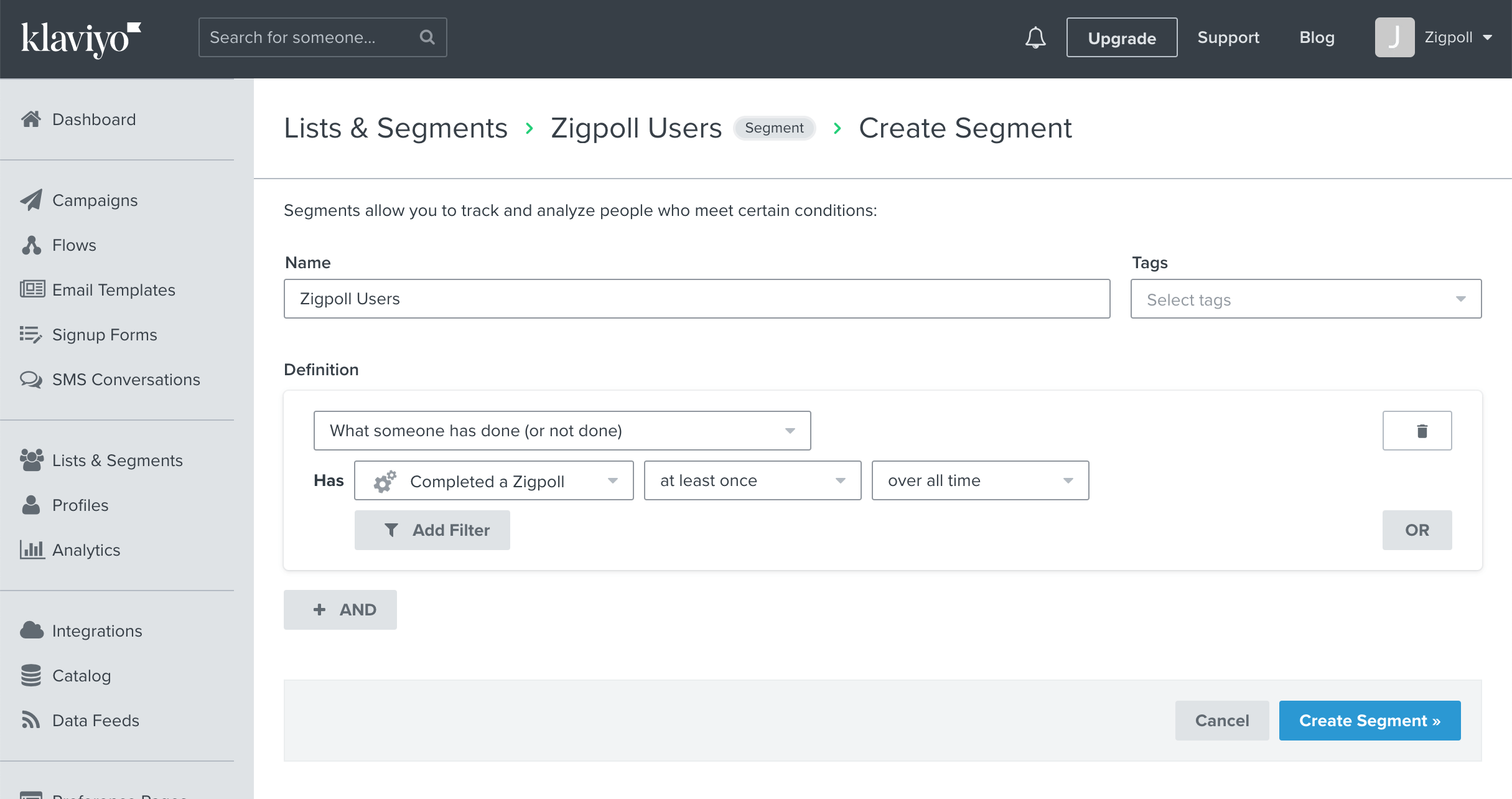Click the Profiles person icon
The width and height of the screenshot is (1512, 799).
[x=31, y=505]
